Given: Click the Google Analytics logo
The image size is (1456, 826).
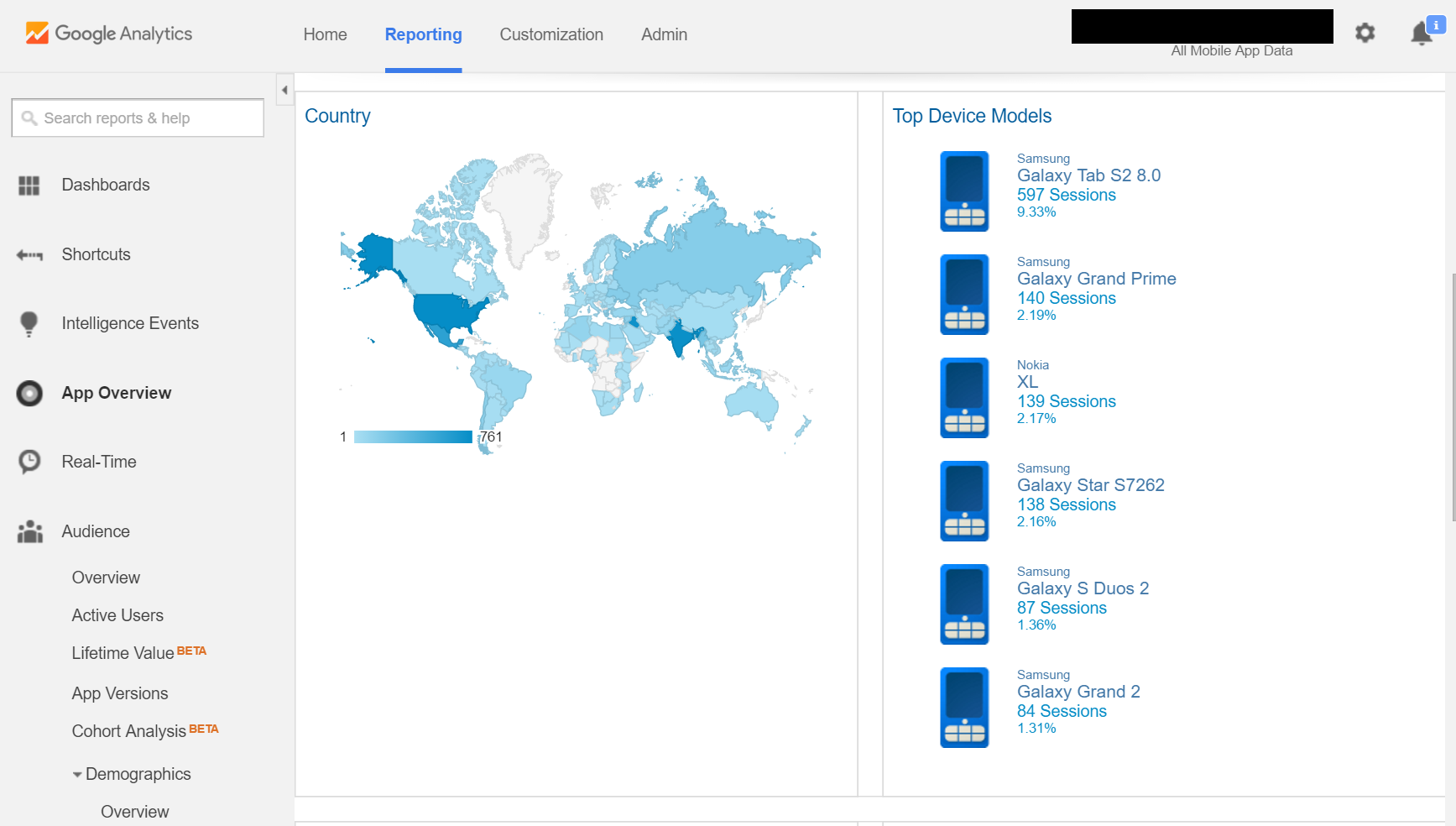Looking at the screenshot, I should click(109, 34).
